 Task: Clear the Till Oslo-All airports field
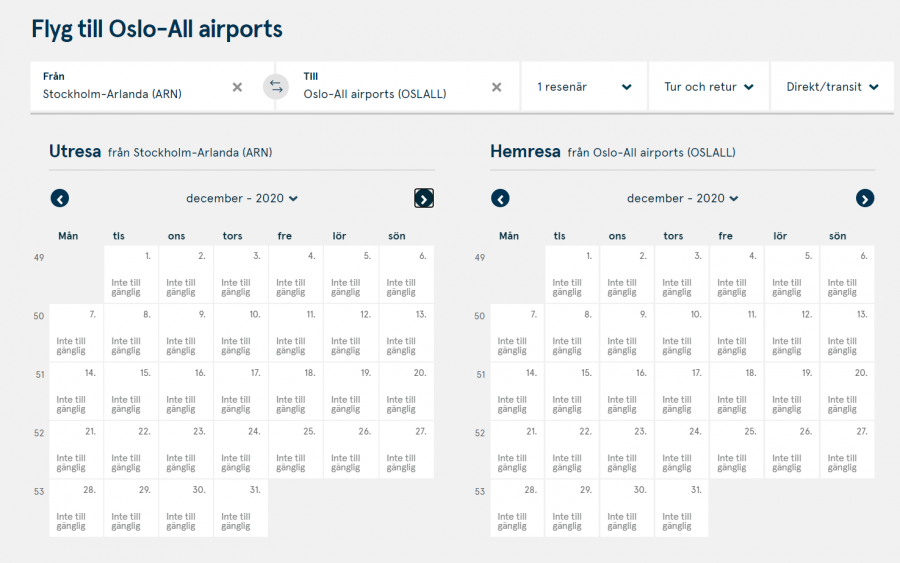pos(496,87)
